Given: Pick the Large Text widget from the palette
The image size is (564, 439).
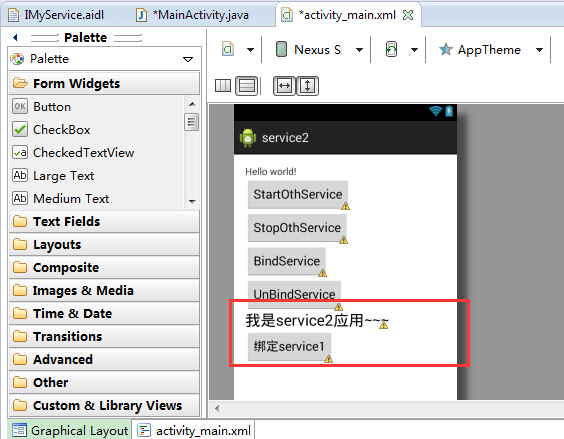Looking at the screenshot, I should (x=53, y=176).
